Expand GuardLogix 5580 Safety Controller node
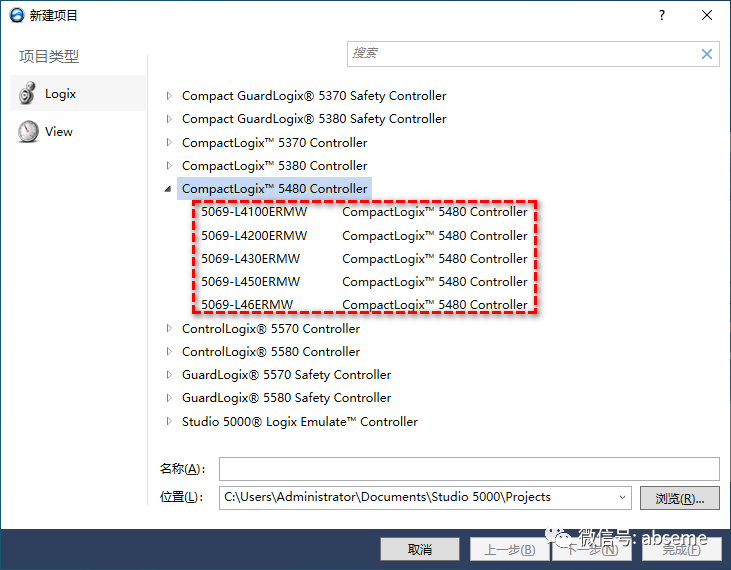The image size is (731, 570). pyautogui.click(x=169, y=398)
